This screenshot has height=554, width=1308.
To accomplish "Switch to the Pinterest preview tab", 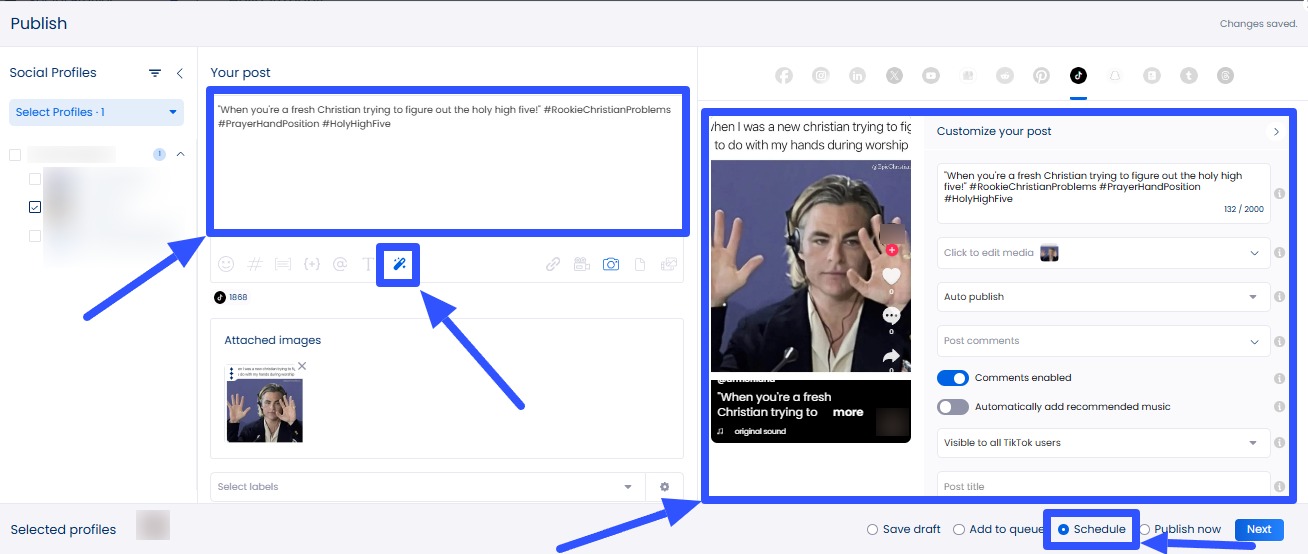I will 1042,75.
